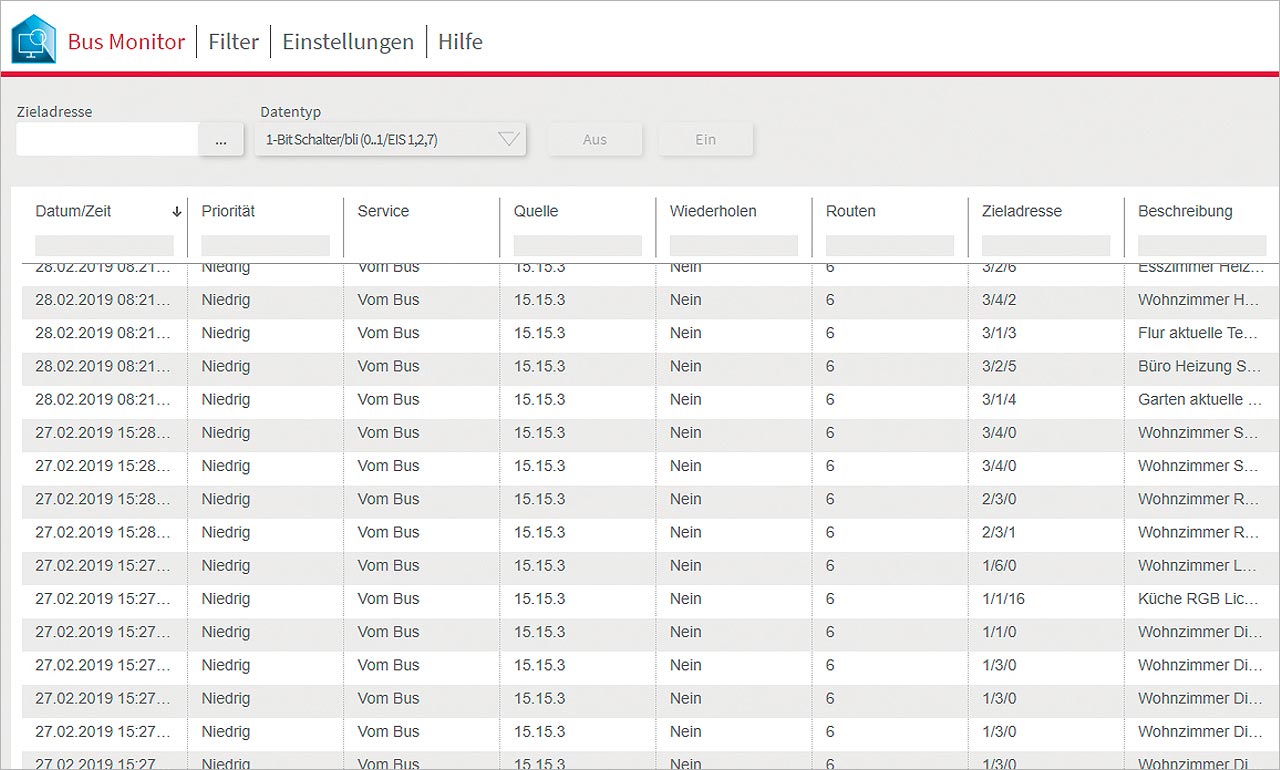
Task: Click the sort arrow in Datum/Zeit header
Action: point(177,212)
